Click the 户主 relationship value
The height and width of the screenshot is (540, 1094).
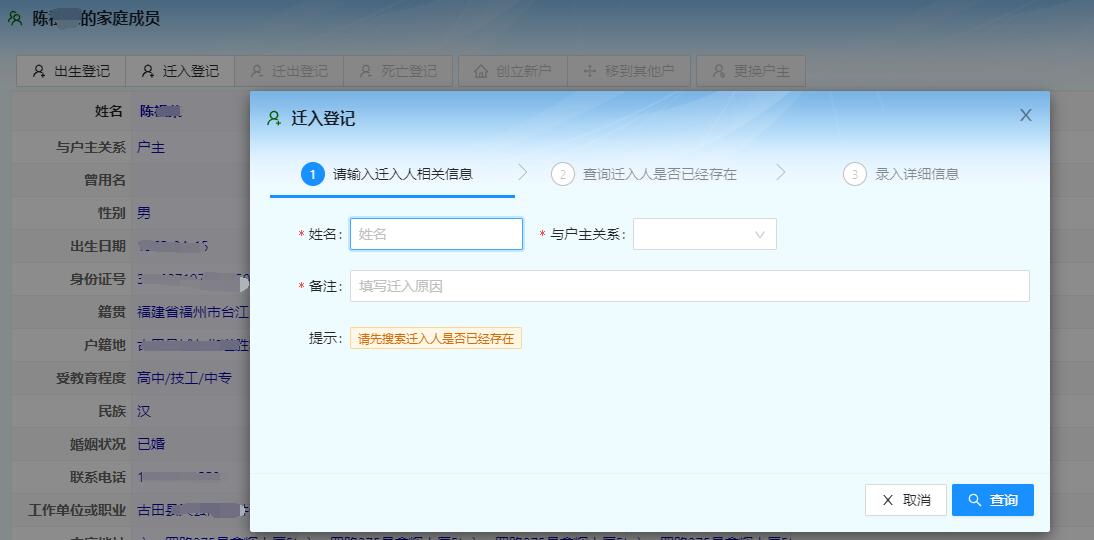pos(151,147)
